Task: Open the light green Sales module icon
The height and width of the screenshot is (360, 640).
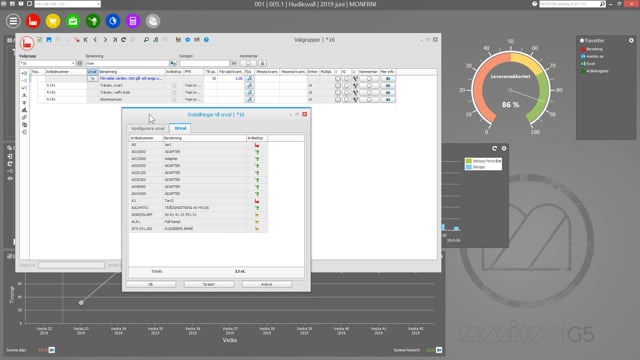Action: pos(73,21)
